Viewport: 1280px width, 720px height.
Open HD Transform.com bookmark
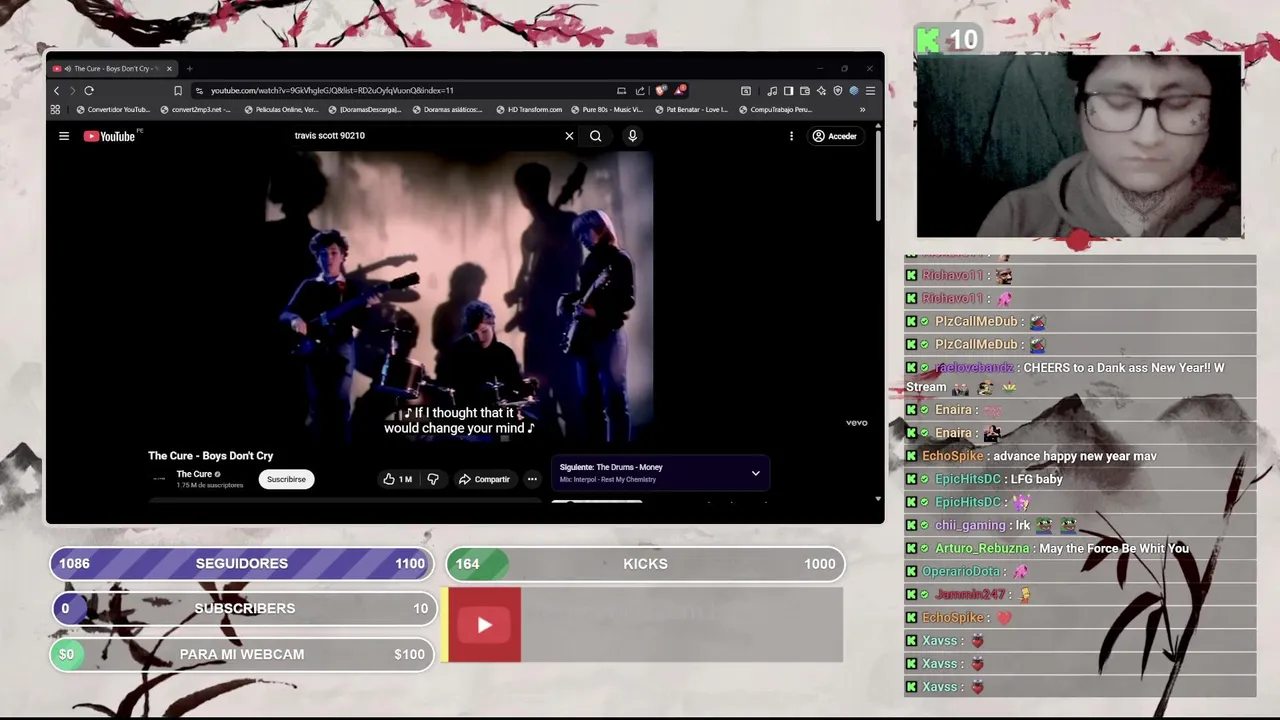(529, 110)
